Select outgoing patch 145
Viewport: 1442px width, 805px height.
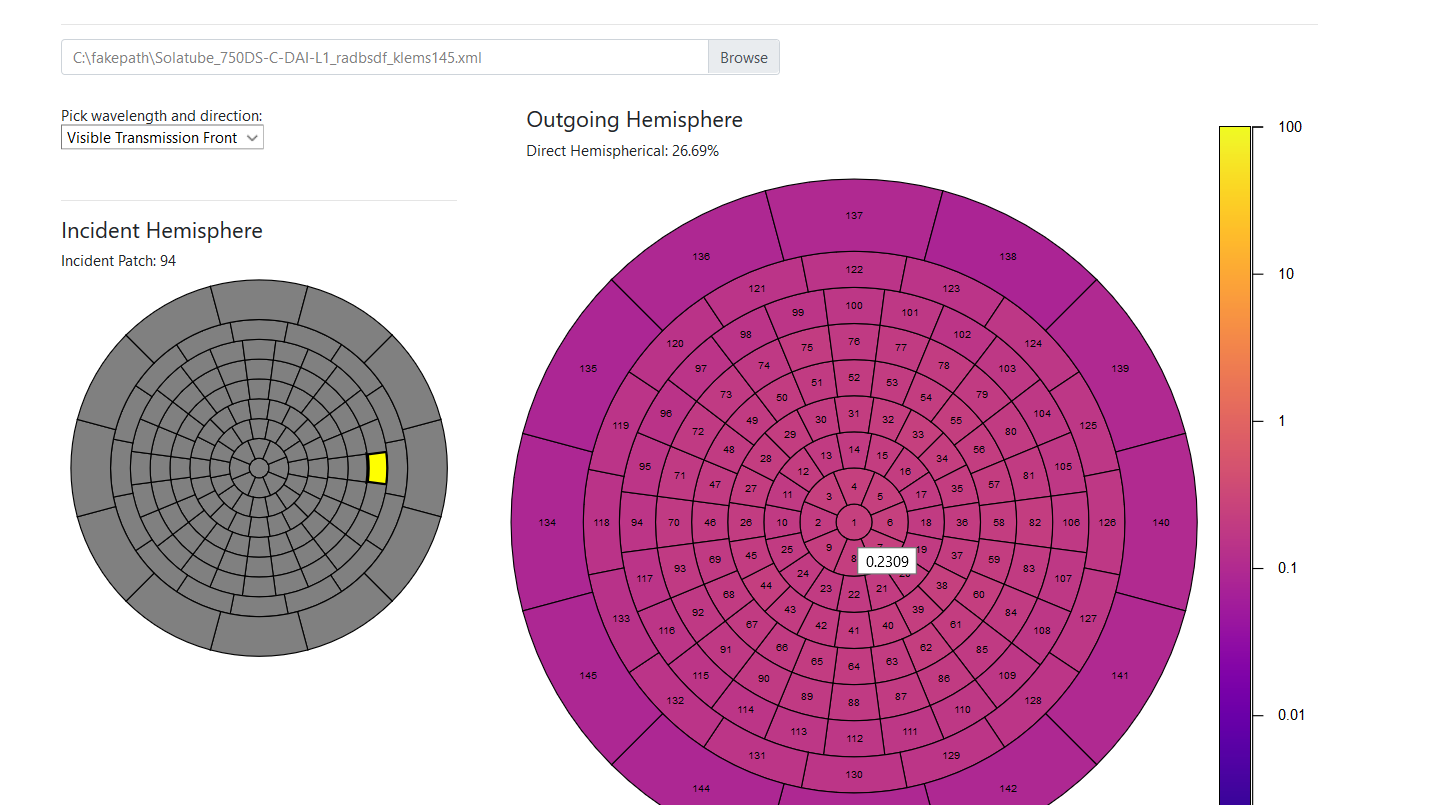[x=588, y=676]
